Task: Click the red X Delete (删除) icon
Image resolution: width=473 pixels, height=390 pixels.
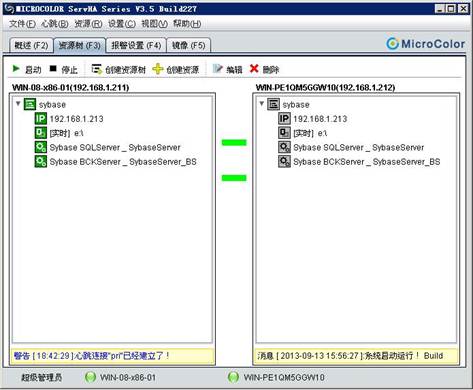Action: coord(254,69)
